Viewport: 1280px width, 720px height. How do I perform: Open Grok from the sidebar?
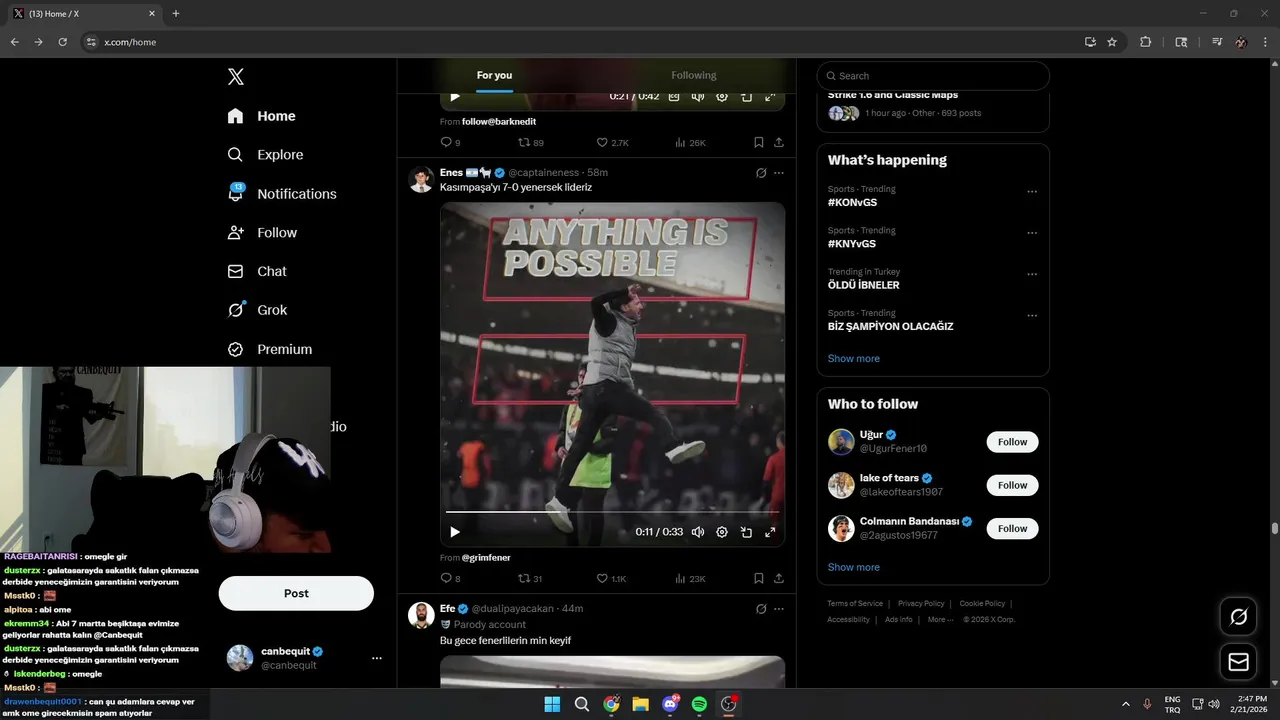pos(257,310)
